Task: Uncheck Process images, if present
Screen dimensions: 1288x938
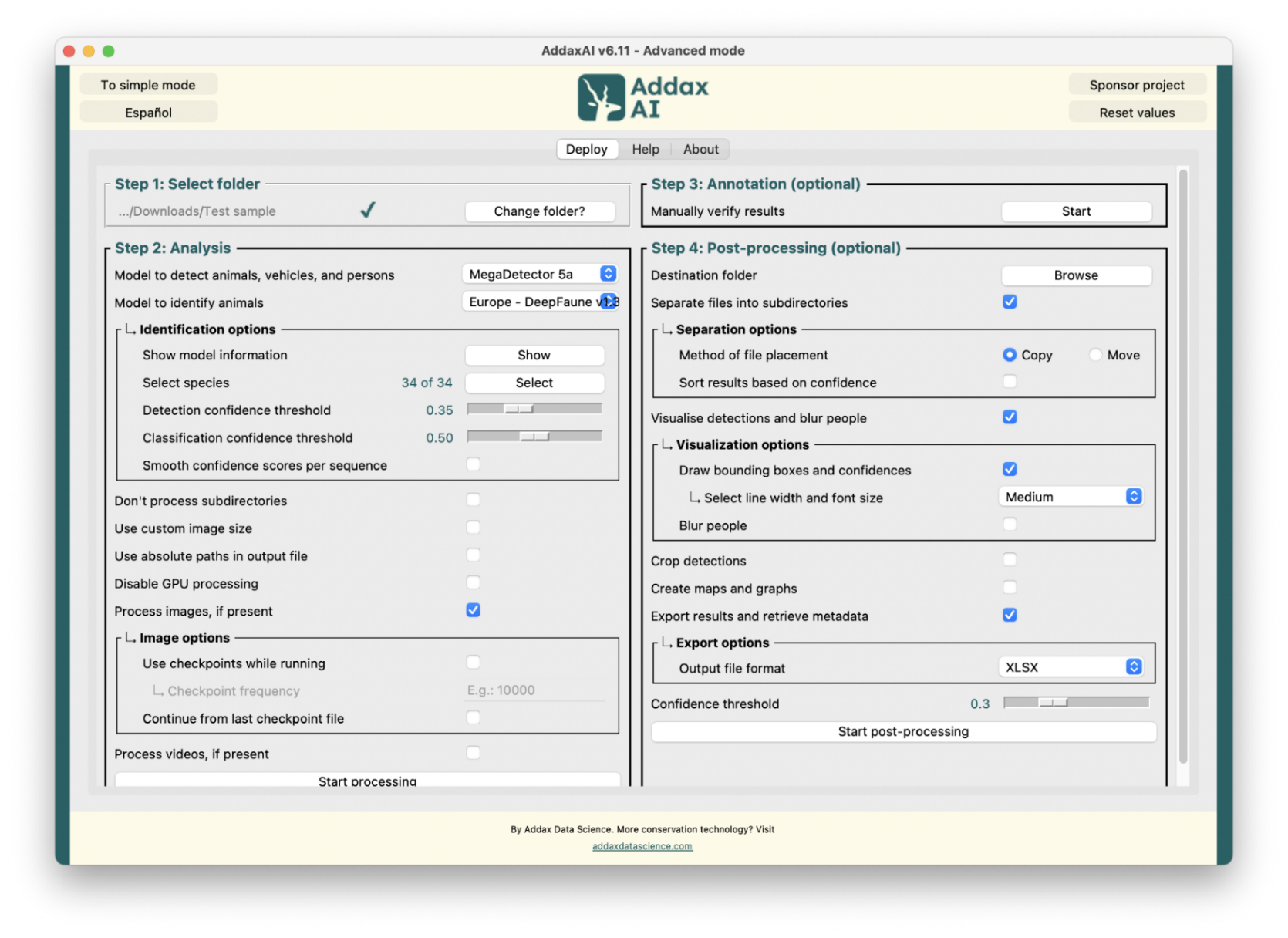Action: click(473, 610)
